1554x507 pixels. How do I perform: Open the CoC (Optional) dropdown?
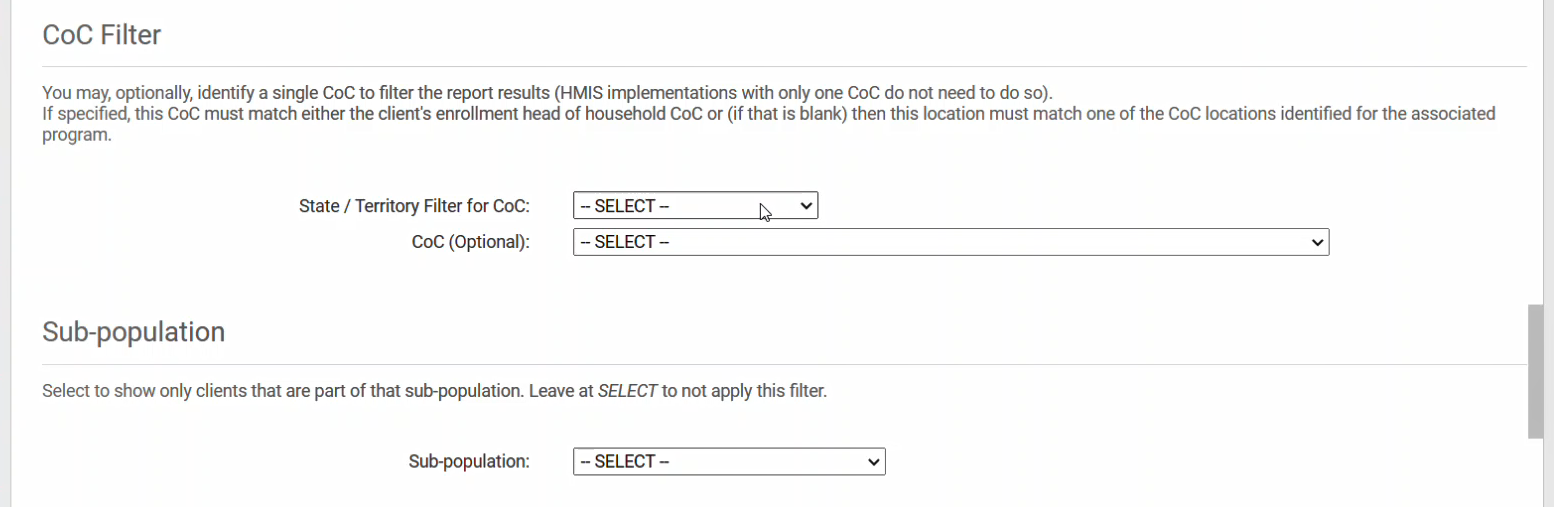tap(950, 242)
